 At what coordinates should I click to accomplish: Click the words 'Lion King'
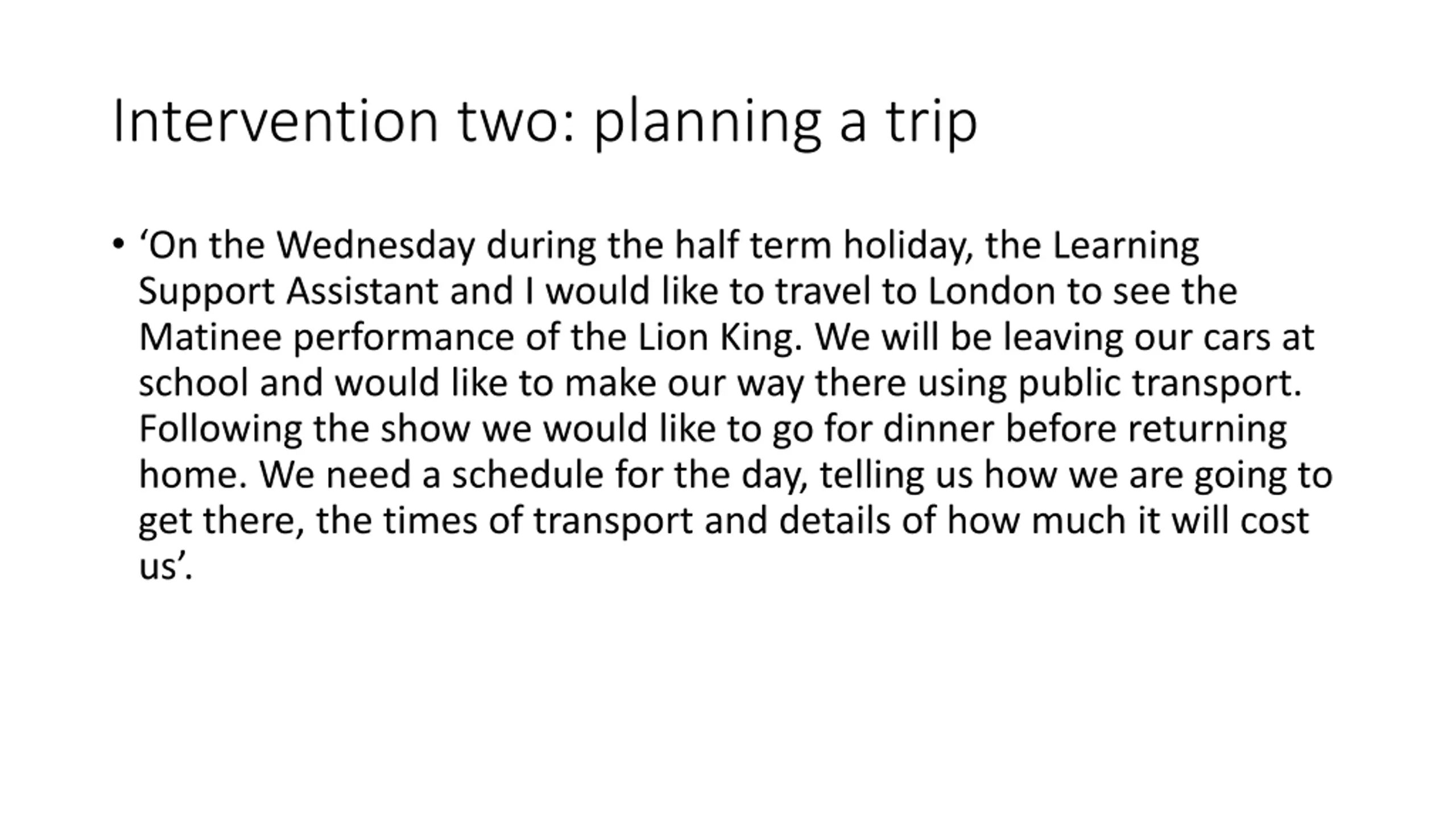coord(715,337)
